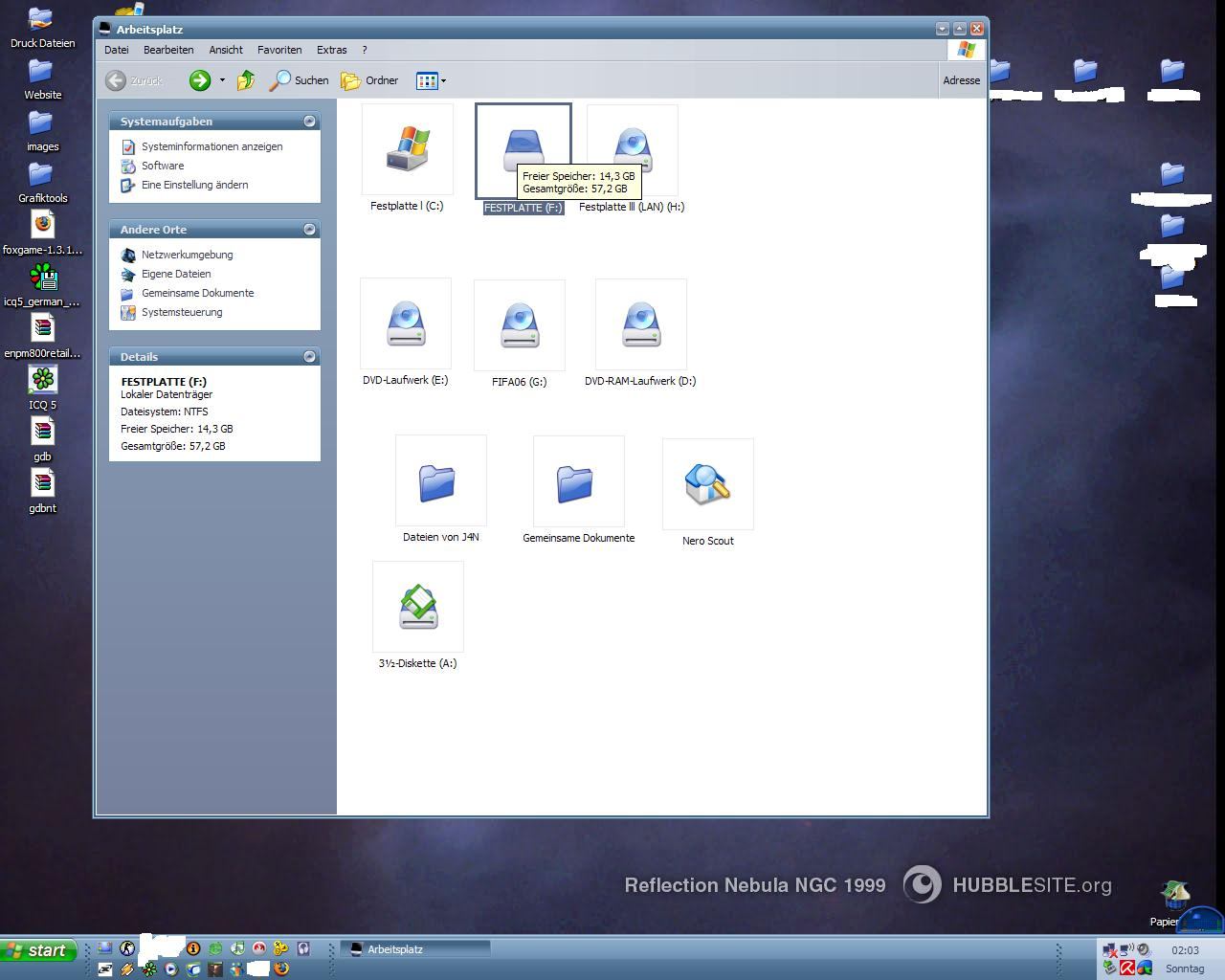This screenshot has height=980, width=1225.
Task: Click the green Forward arrow button
Action: pyautogui.click(x=199, y=80)
